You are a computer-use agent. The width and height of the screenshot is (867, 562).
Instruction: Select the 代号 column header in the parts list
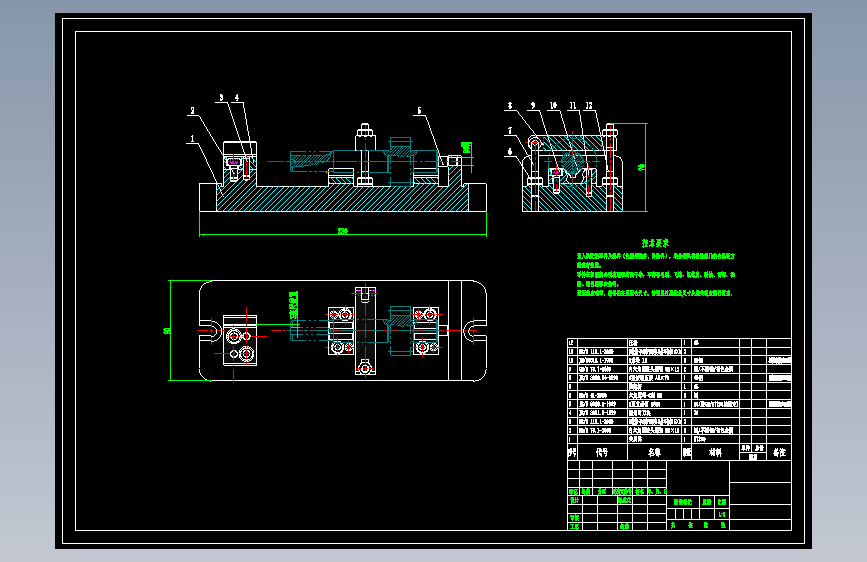coord(602,452)
